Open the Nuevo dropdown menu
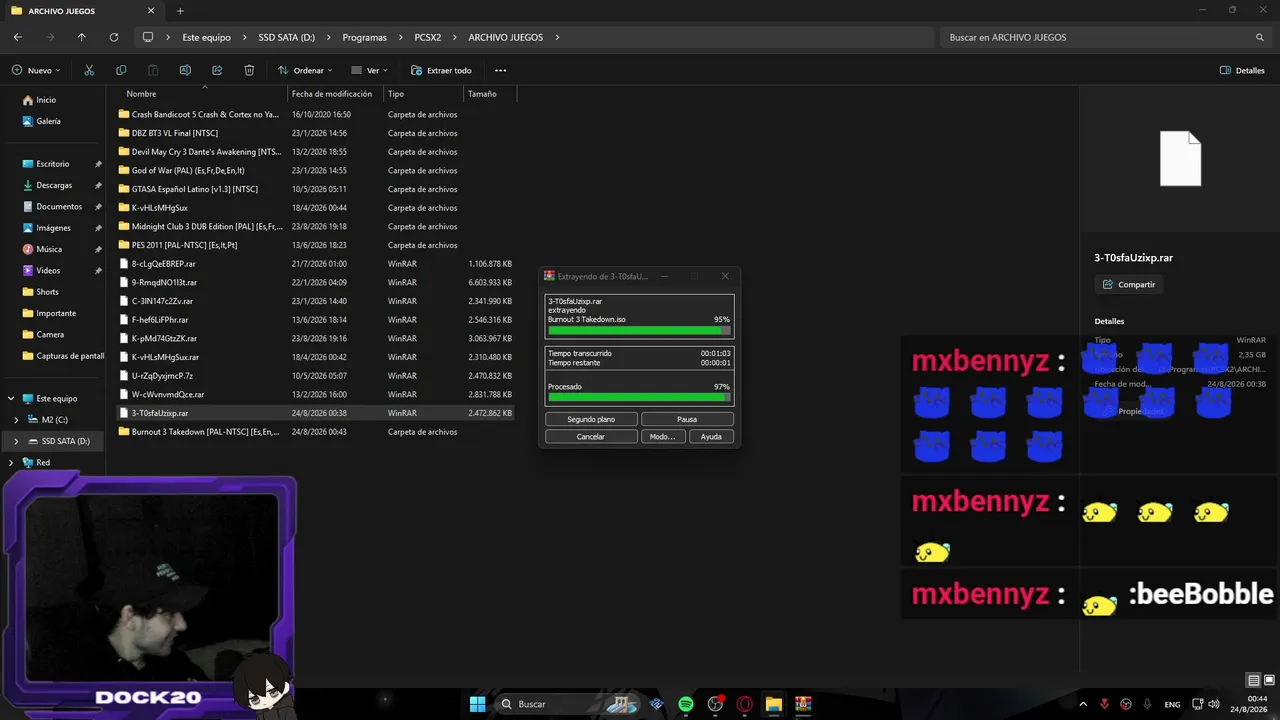 pos(36,70)
